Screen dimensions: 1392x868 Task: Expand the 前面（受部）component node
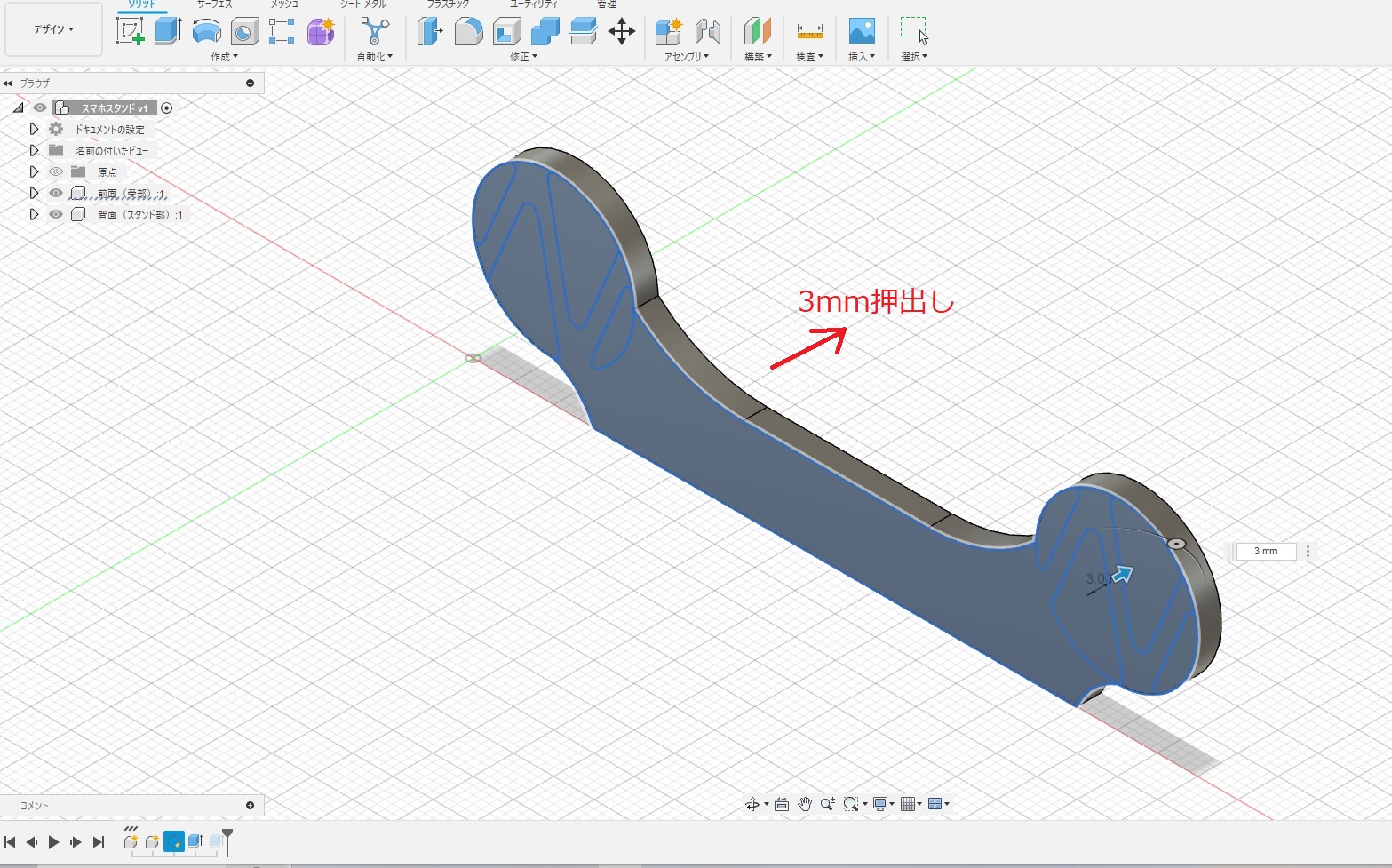34,193
